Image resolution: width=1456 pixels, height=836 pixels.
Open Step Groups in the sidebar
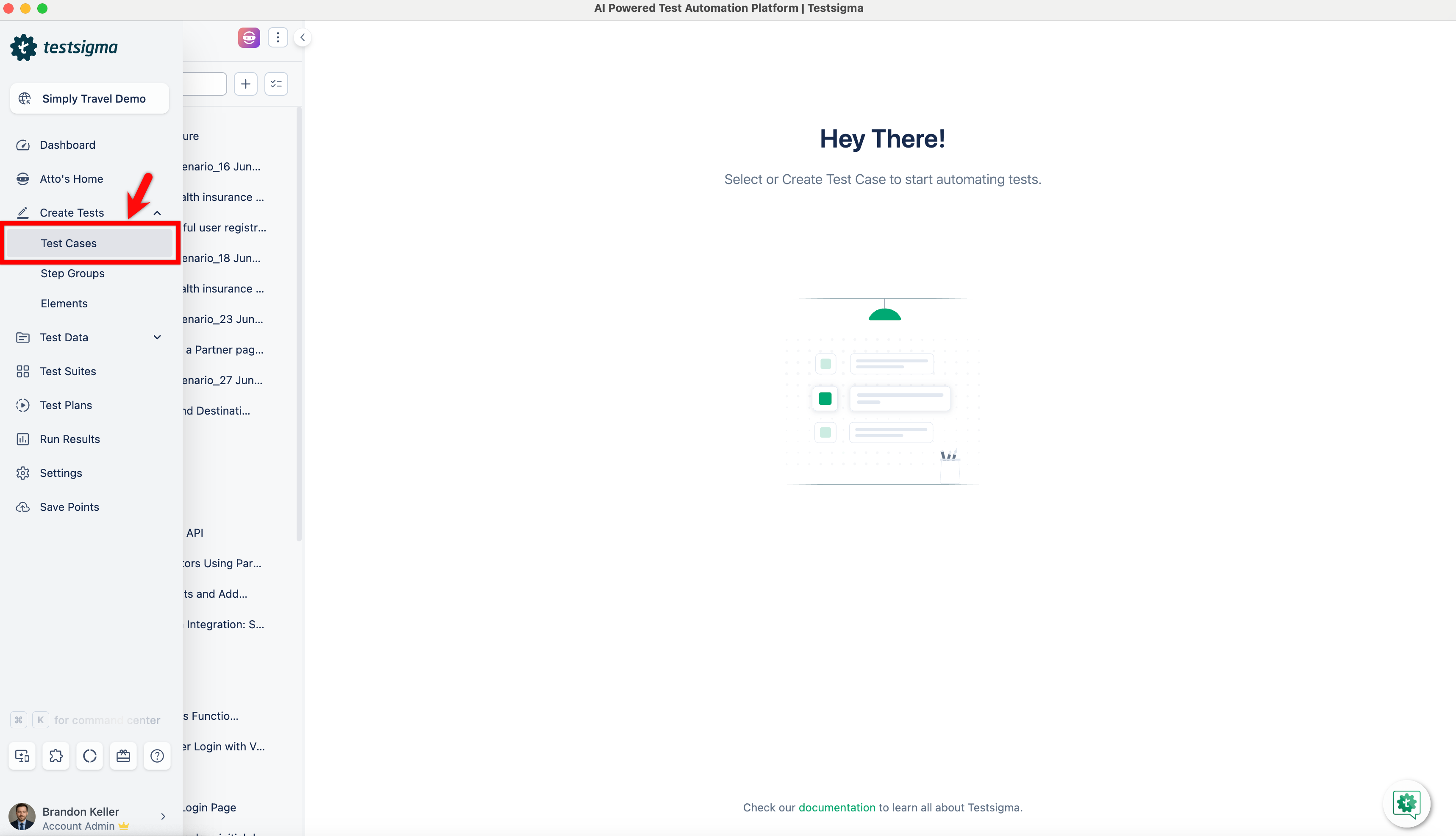tap(72, 273)
